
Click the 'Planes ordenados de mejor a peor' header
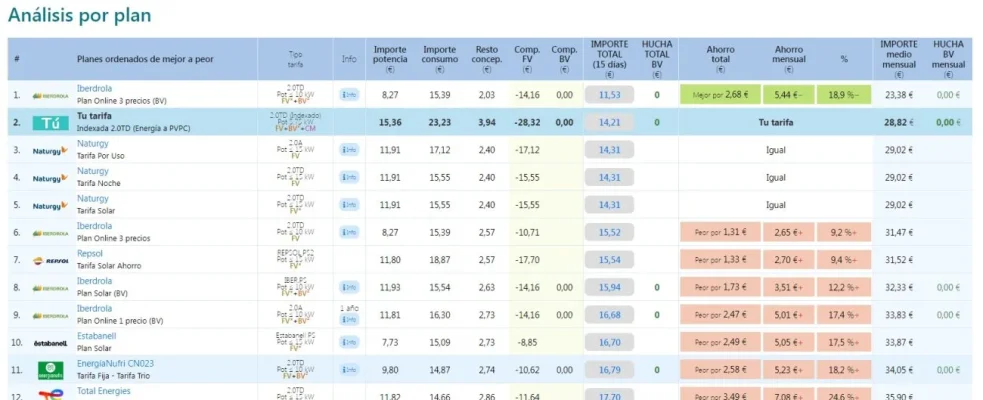tap(145, 60)
